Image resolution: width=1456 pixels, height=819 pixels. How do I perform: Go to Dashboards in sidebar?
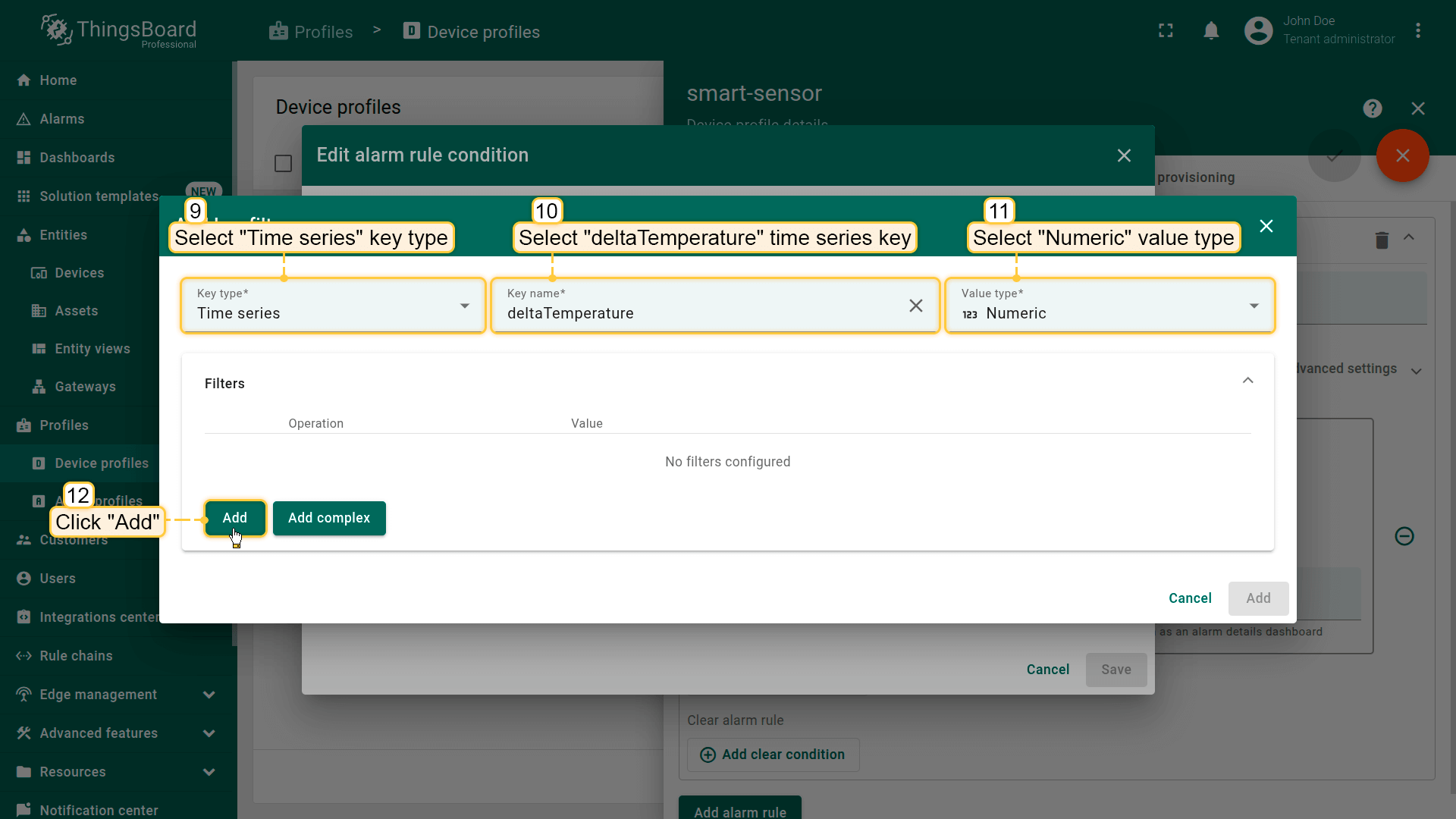[77, 158]
